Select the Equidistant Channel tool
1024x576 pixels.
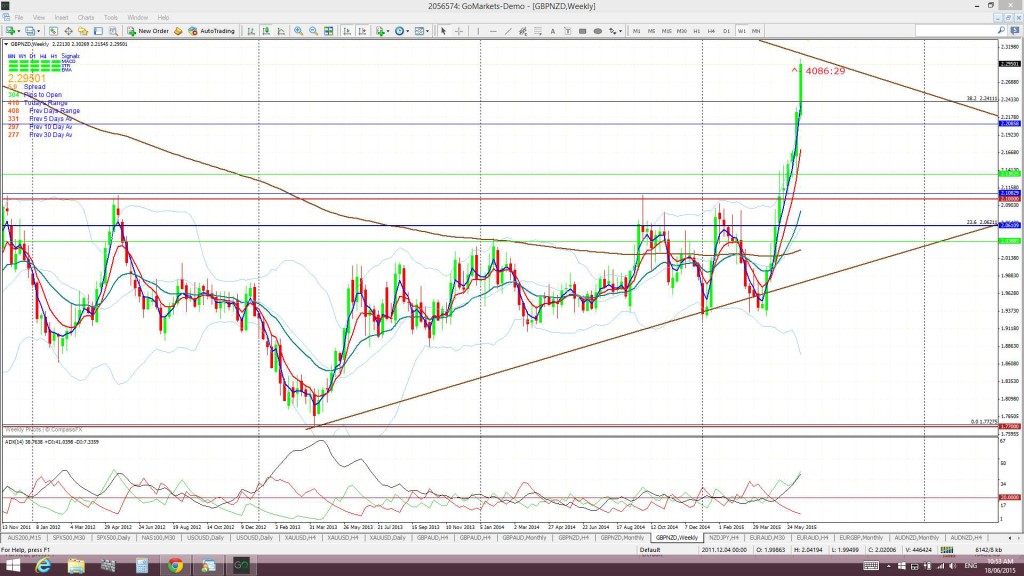[523, 31]
